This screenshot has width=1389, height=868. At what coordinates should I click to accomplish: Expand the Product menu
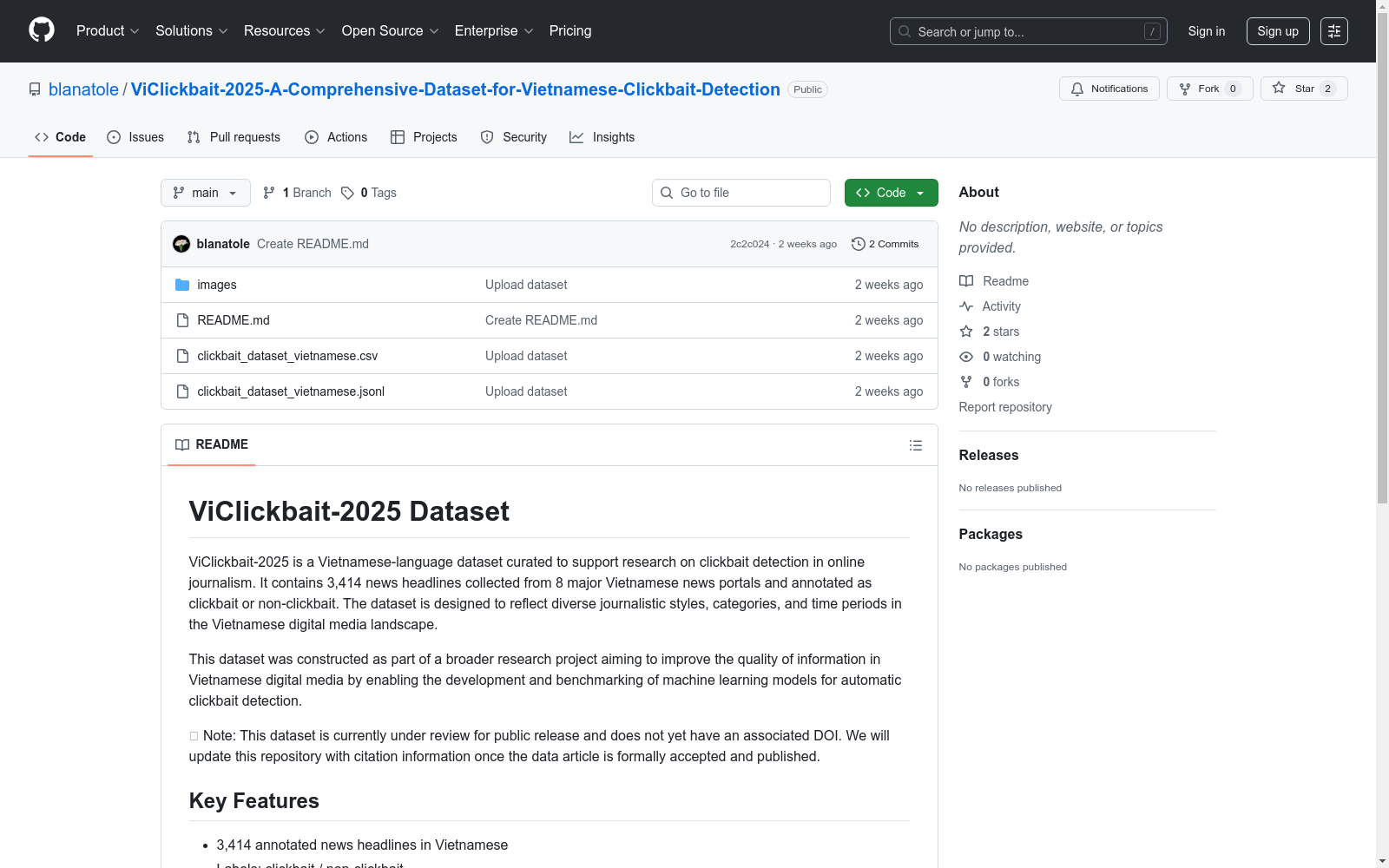[108, 31]
